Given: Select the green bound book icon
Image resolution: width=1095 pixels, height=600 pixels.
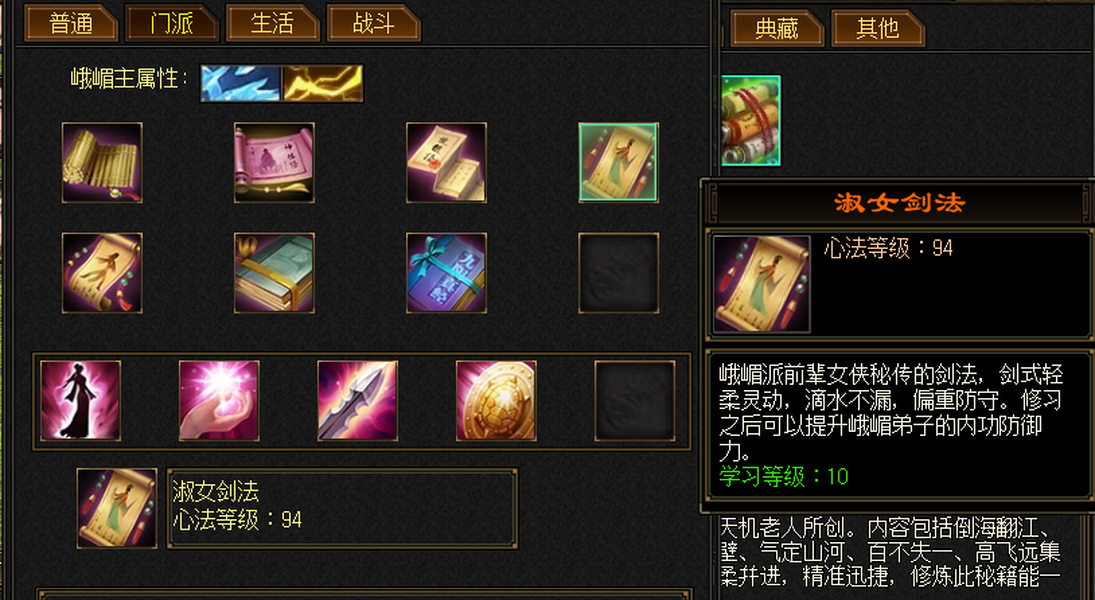Looking at the screenshot, I should [274, 273].
